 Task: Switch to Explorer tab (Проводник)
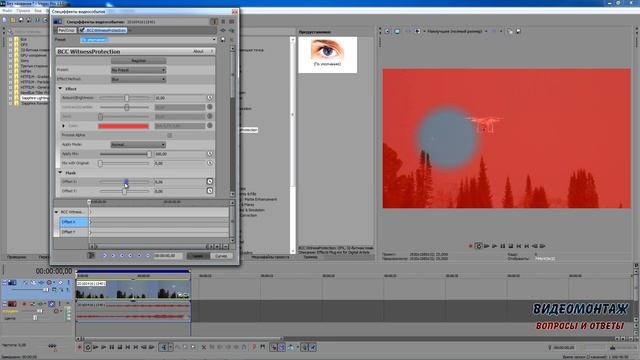(18, 257)
